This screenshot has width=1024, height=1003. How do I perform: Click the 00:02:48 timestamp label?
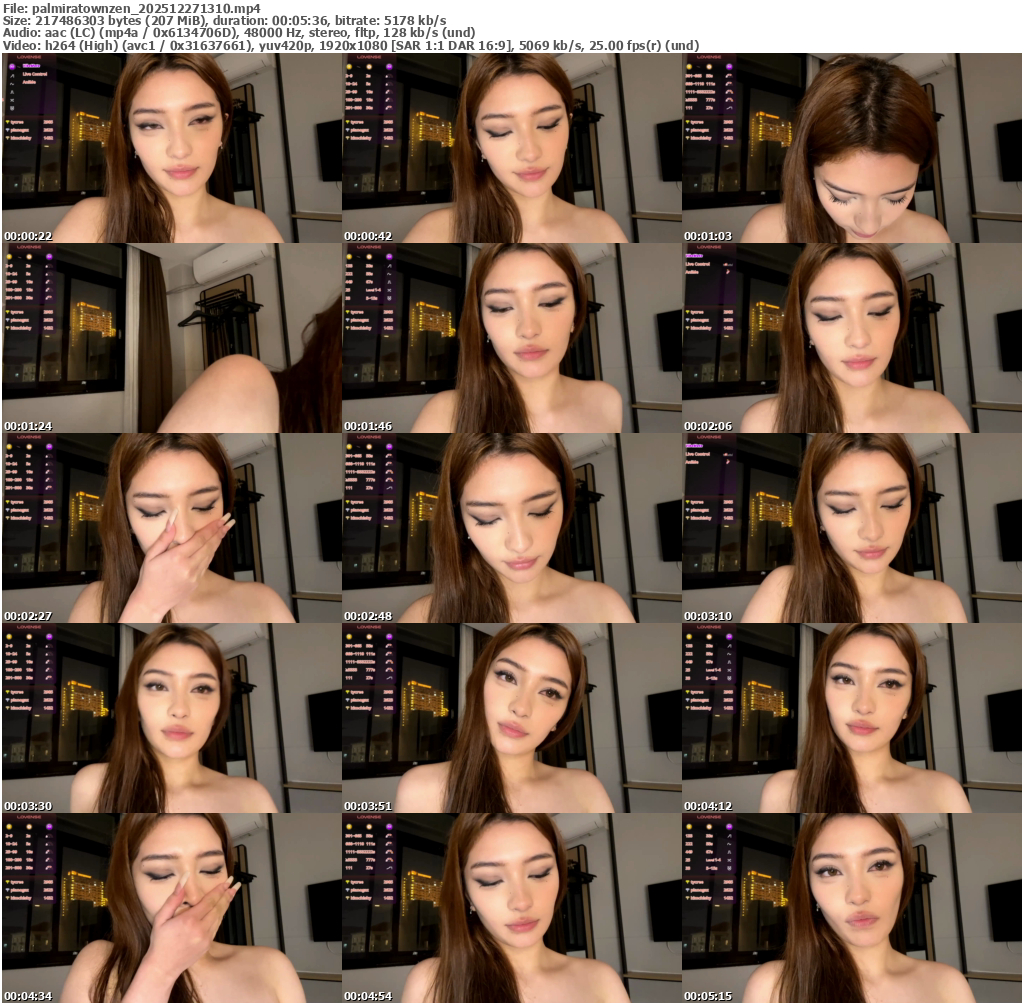pyautogui.click(x=368, y=616)
